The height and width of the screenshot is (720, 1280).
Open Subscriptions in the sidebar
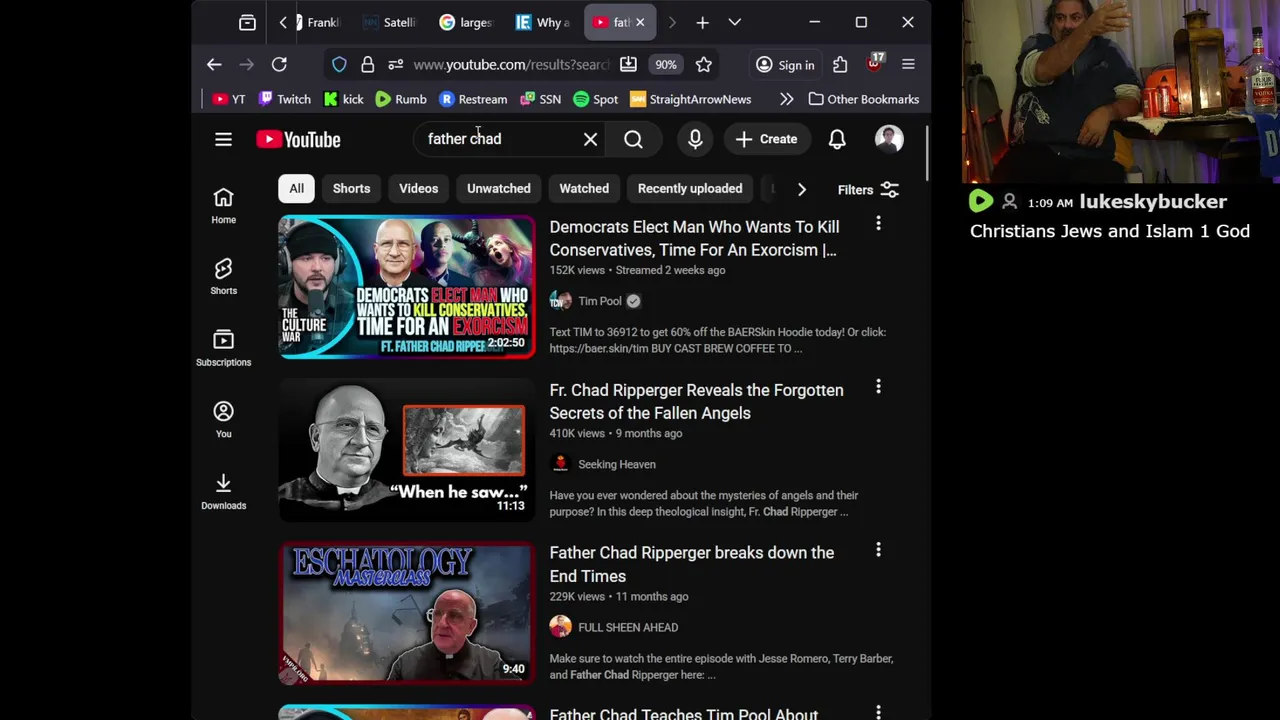[x=223, y=348]
